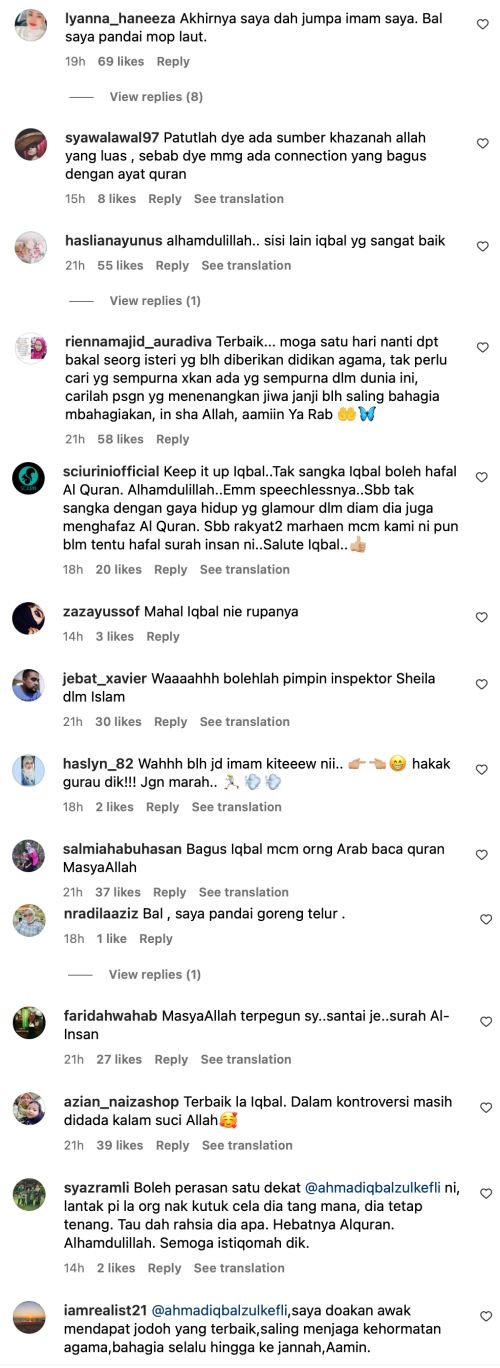Toggle like on syazramli's comment
Screen dimensions: 500x1368
coord(483,1194)
